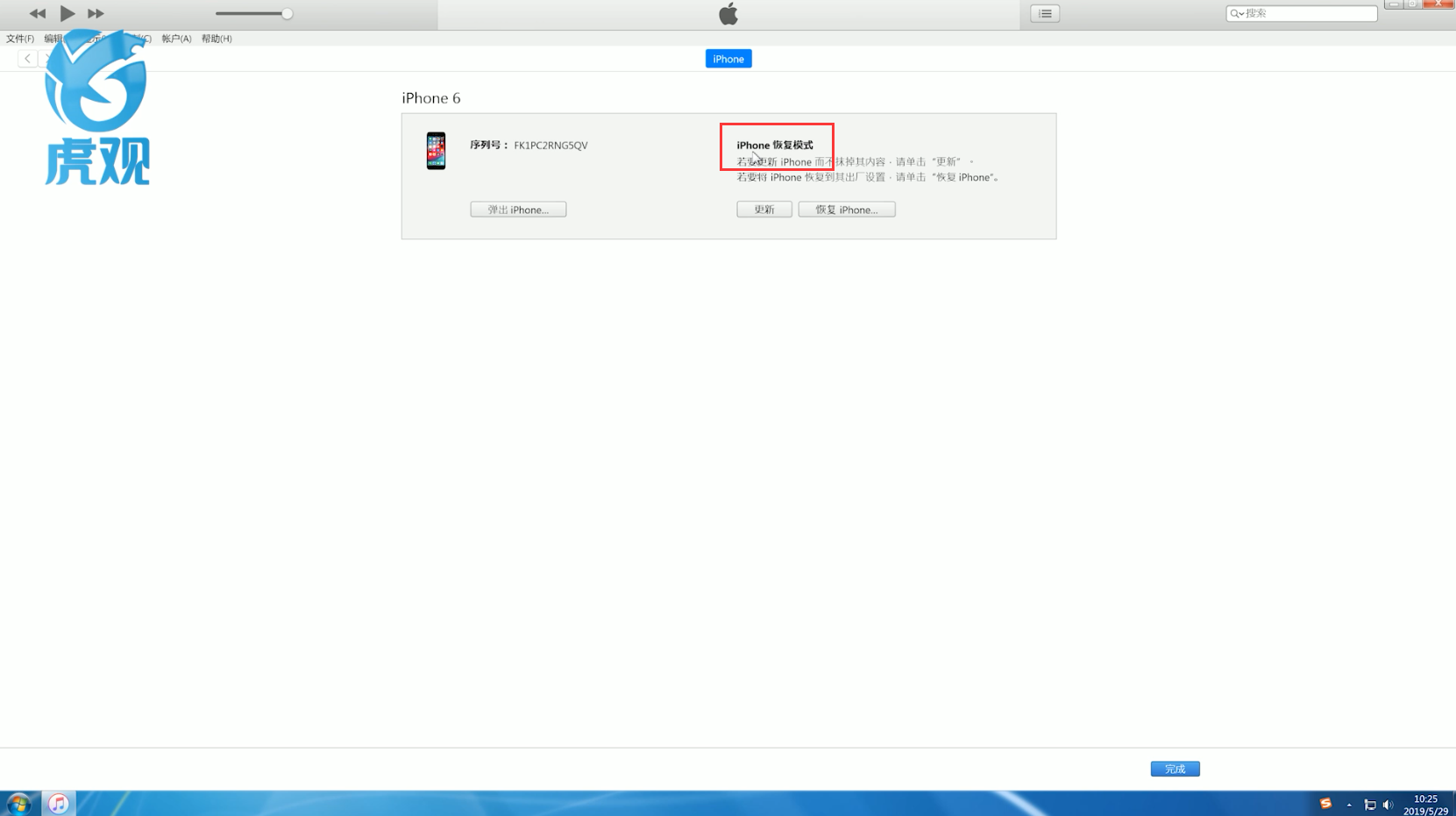Go back with the left chevron
Viewport: 1456px width, 816px height.
pyautogui.click(x=28, y=59)
